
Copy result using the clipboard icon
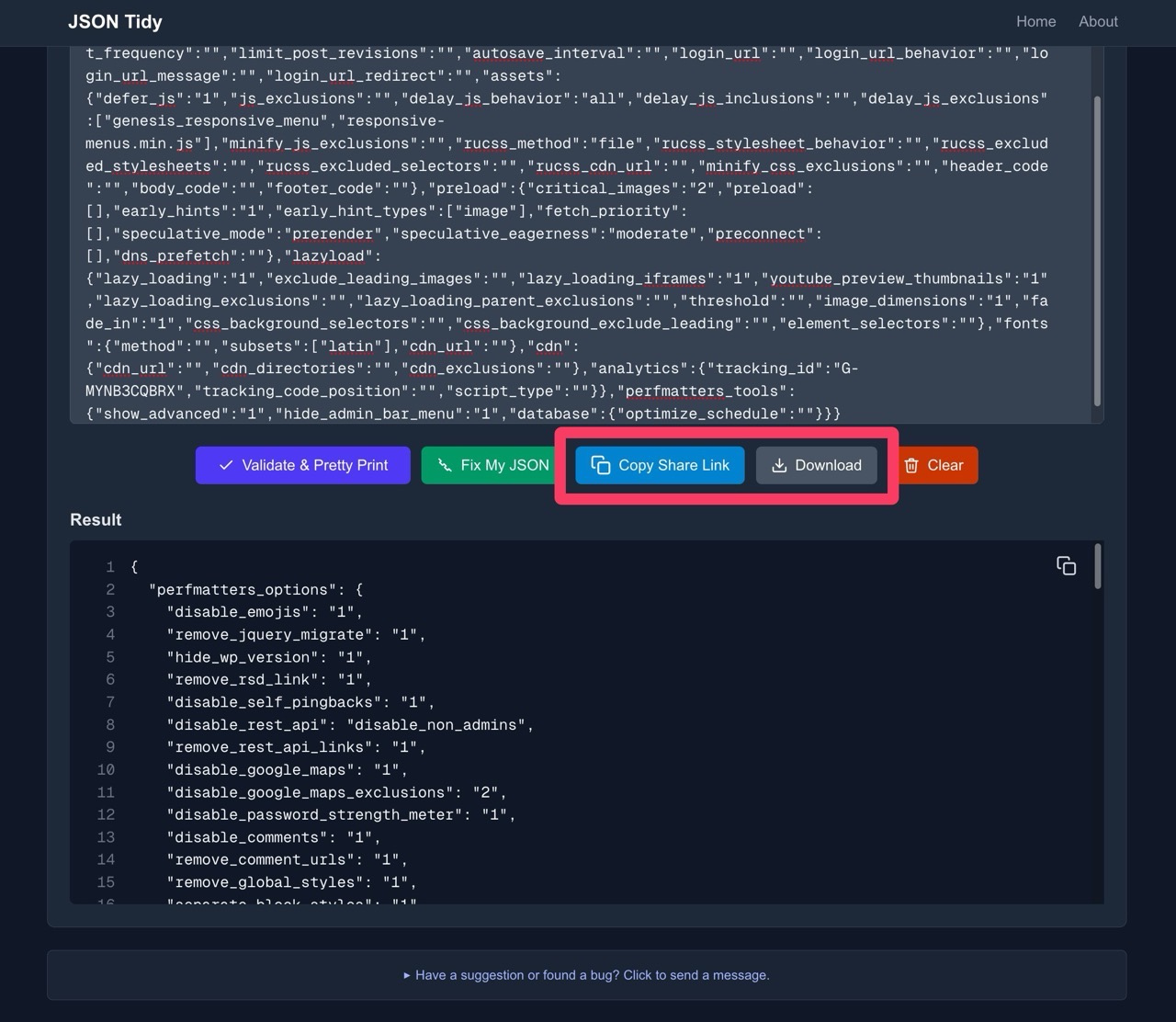[x=1066, y=566]
